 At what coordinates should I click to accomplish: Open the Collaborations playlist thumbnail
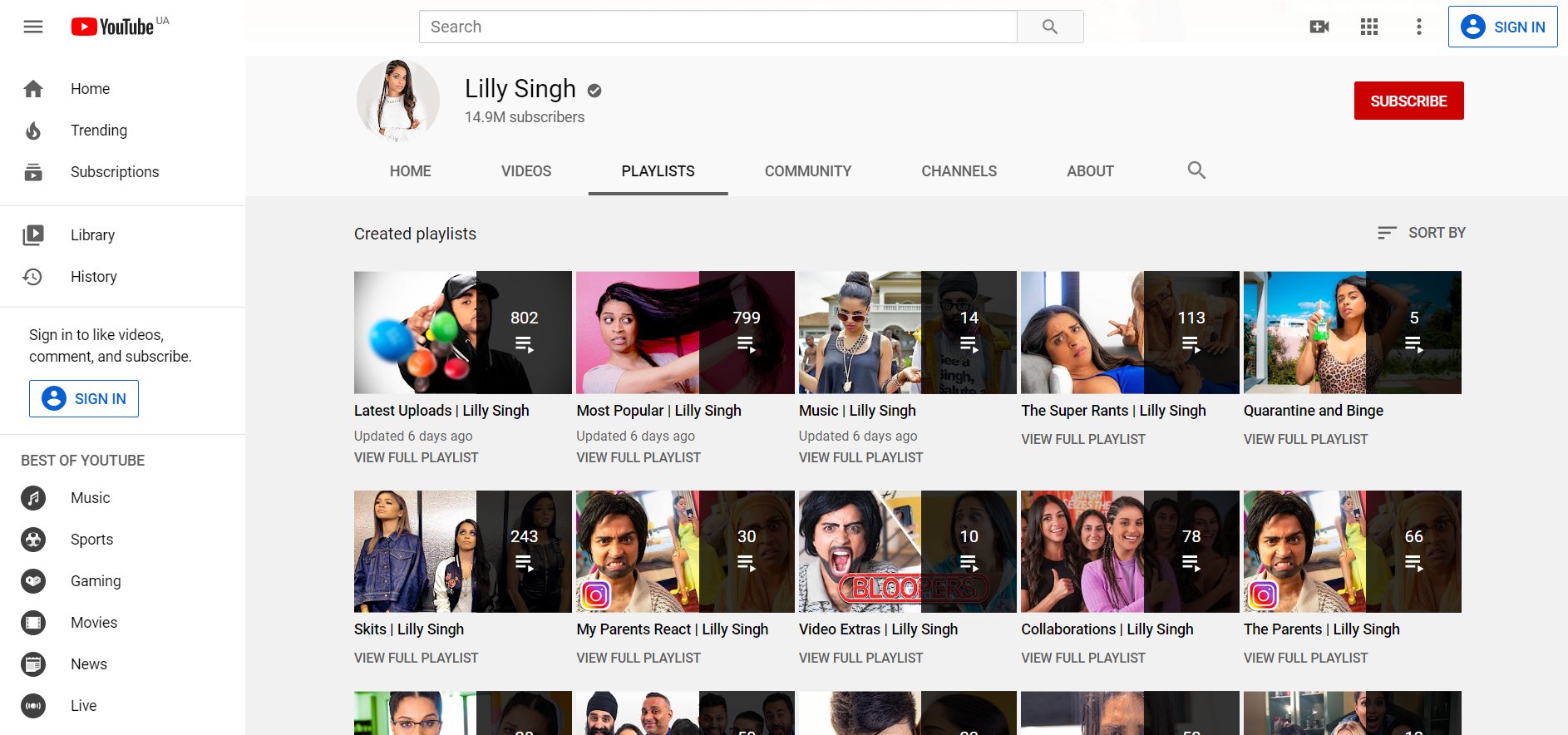click(x=1130, y=551)
